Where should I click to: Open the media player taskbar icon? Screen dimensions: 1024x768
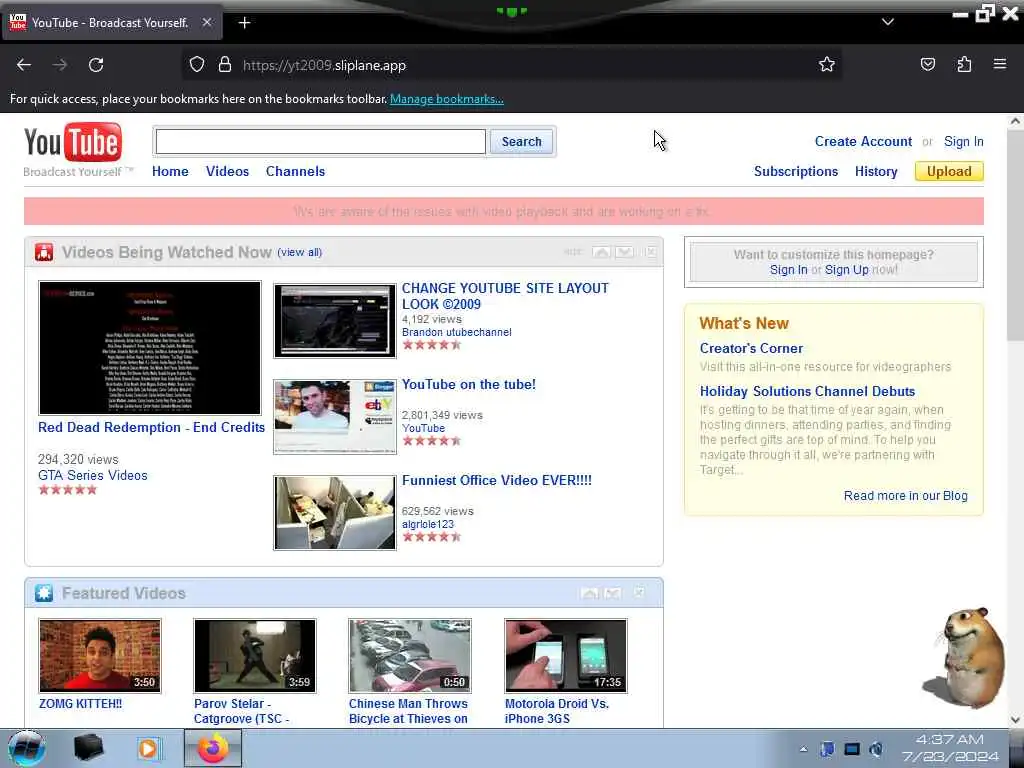tap(149, 748)
